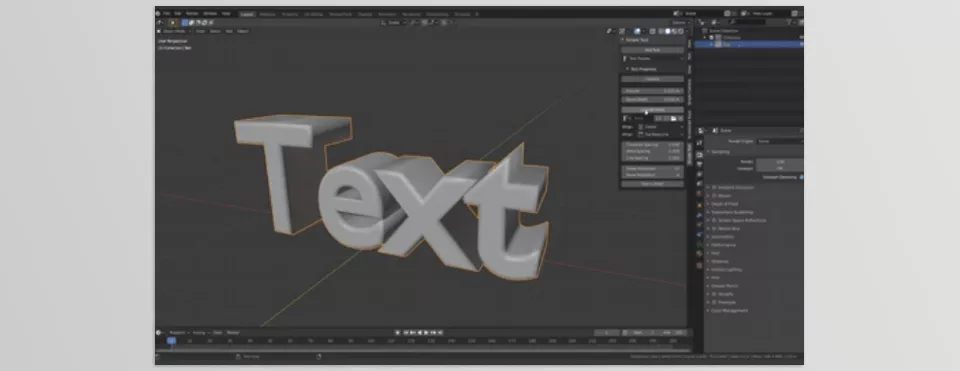This screenshot has height=371, width=960.
Task: Click the Extrude value field
Action: tap(653, 91)
